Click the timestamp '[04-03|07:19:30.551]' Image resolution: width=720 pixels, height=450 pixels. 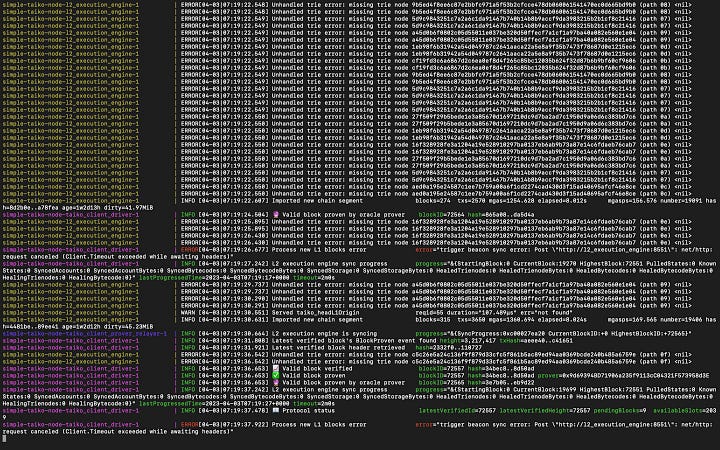pyautogui.click(x=233, y=313)
